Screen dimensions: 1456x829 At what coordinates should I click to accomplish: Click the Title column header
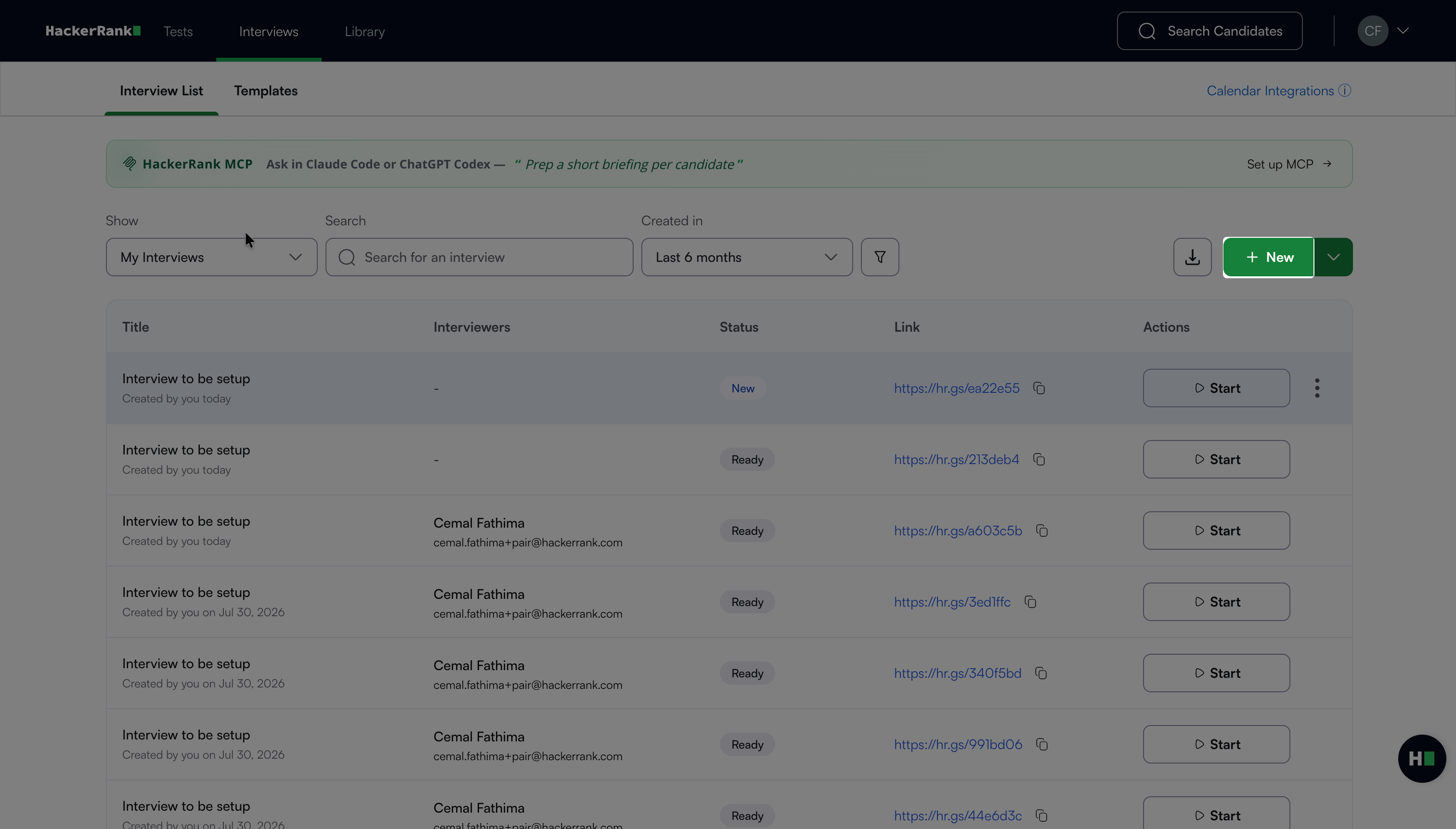pyautogui.click(x=135, y=327)
